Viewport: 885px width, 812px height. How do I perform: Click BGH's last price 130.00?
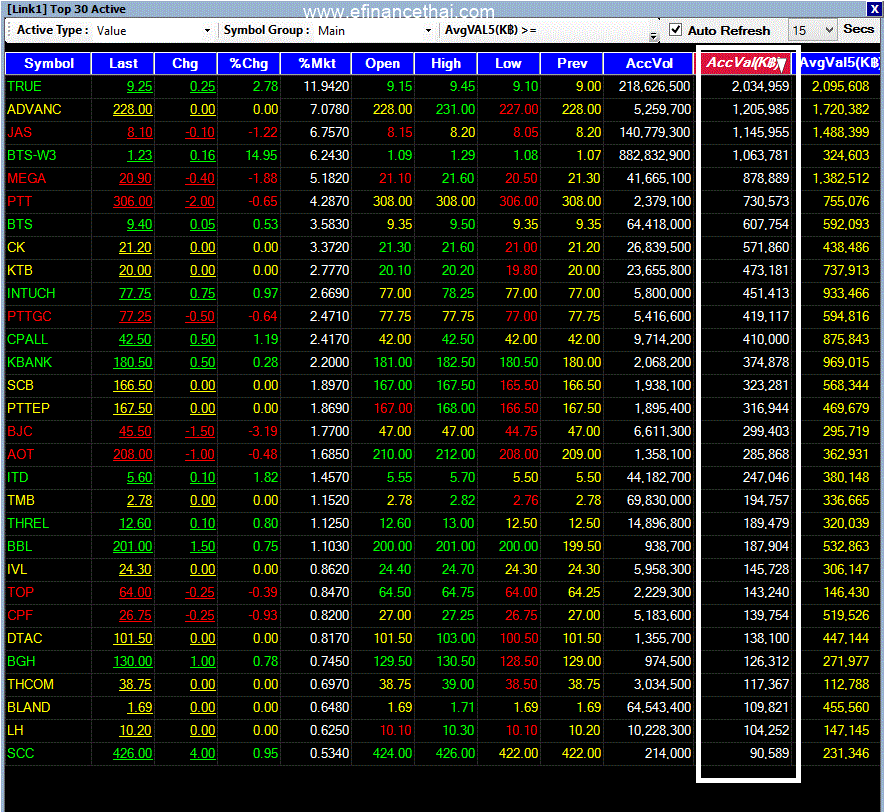point(133,661)
